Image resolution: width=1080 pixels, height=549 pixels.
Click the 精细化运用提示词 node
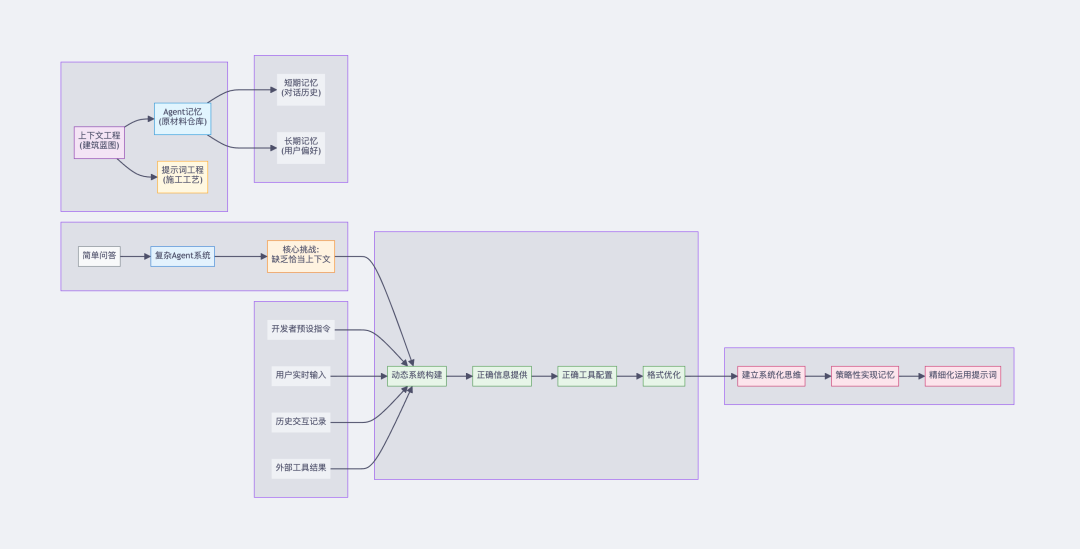pyautogui.click(x=962, y=376)
